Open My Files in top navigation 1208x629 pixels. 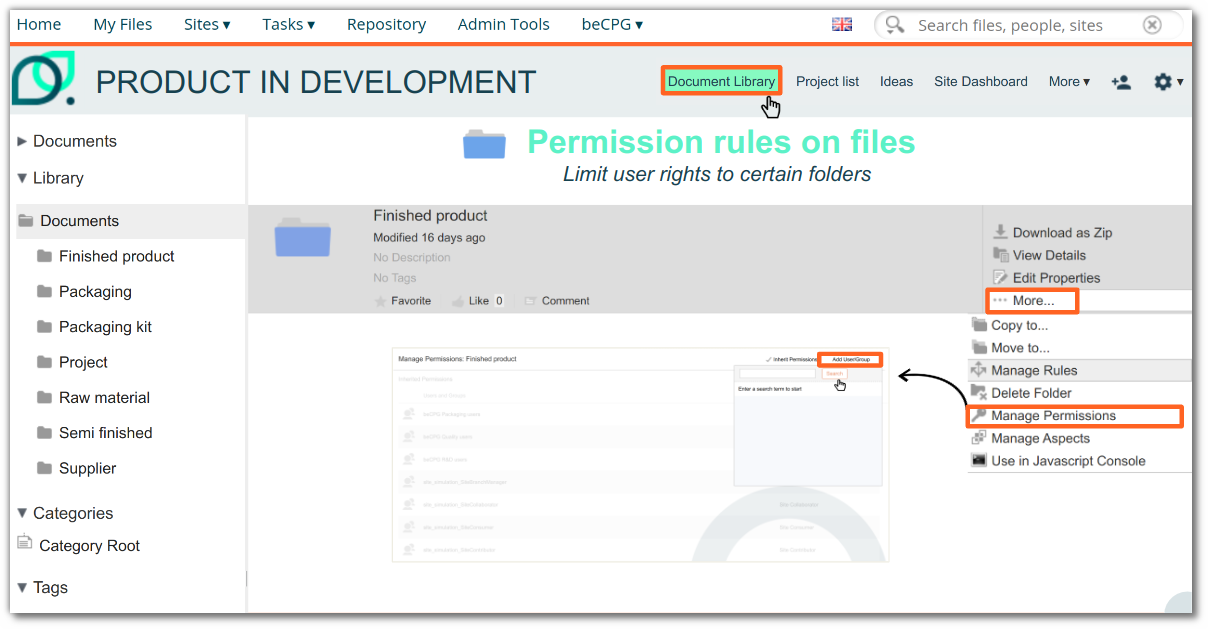click(x=123, y=25)
